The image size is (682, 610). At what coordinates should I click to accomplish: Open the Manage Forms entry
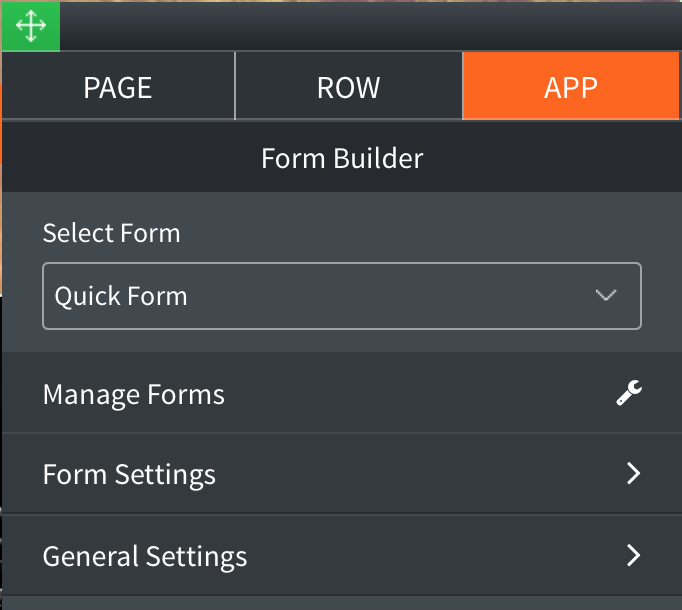click(342, 393)
